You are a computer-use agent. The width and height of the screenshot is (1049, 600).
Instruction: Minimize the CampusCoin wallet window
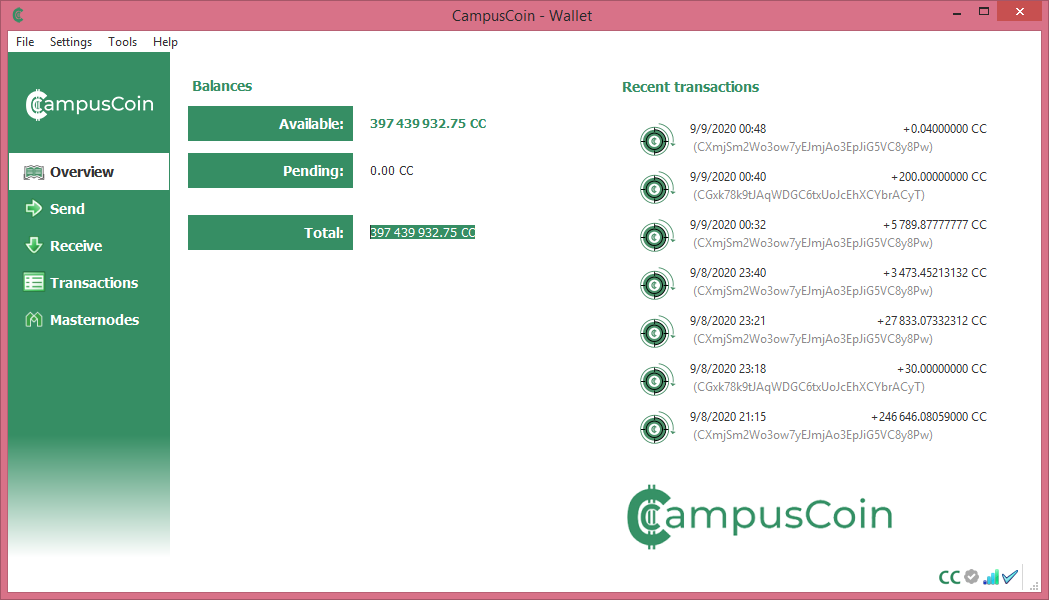(957, 12)
